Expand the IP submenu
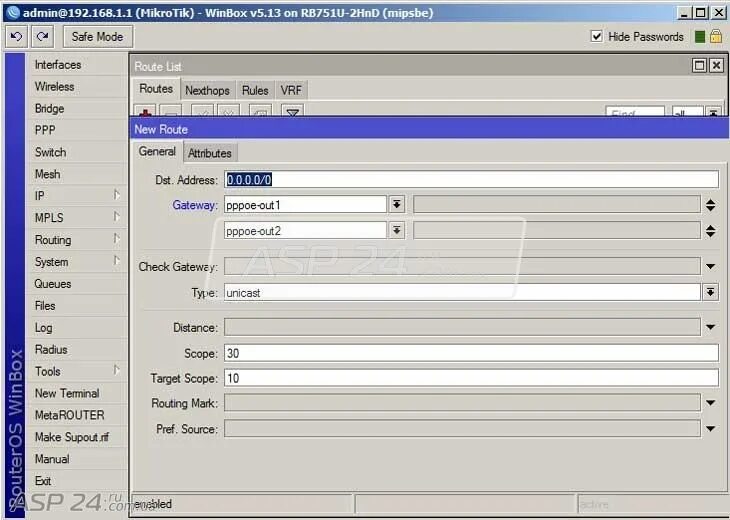 click(77, 196)
